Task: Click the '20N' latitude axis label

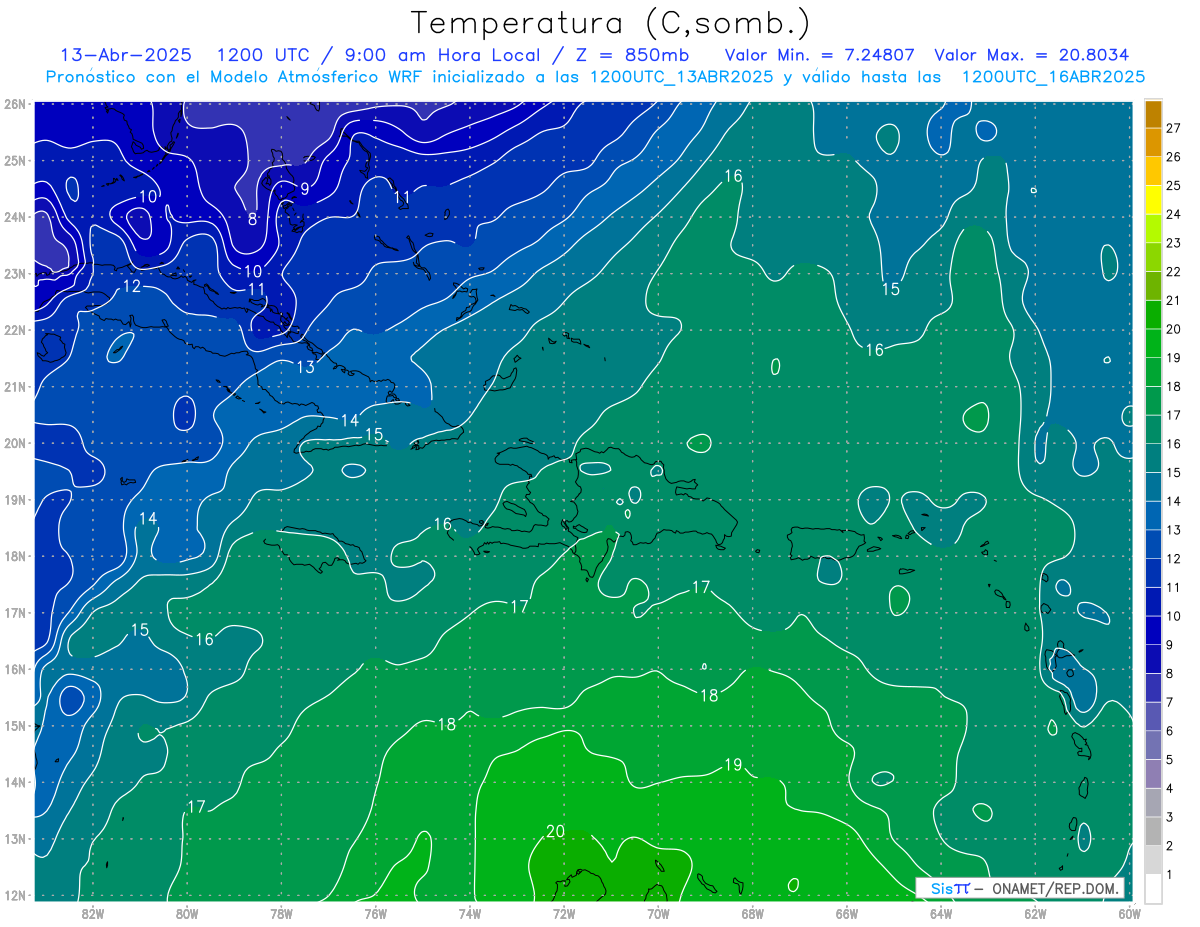Action: pos(14,443)
